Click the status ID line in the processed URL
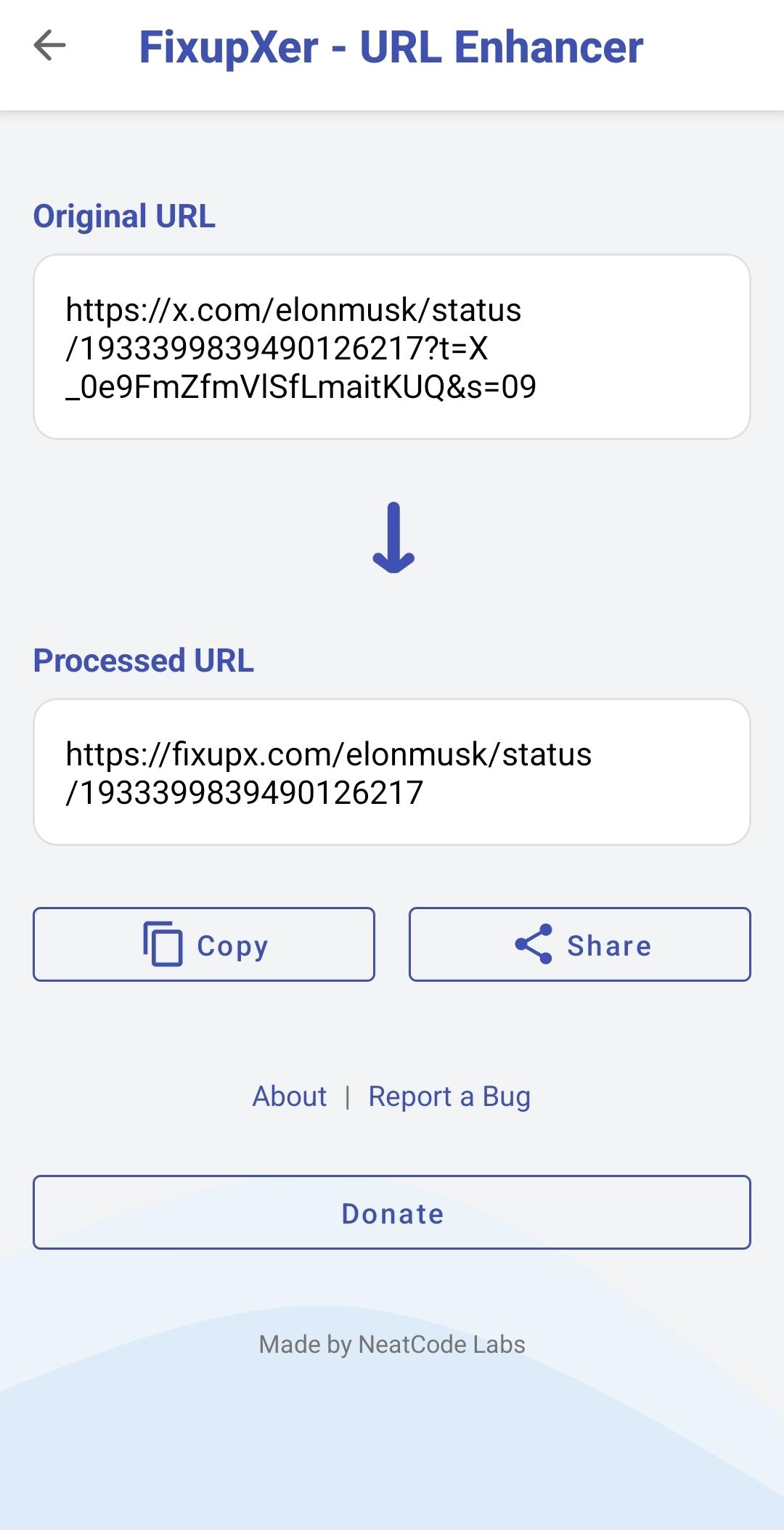This screenshot has height=1530, width=784. pyautogui.click(x=244, y=792)
